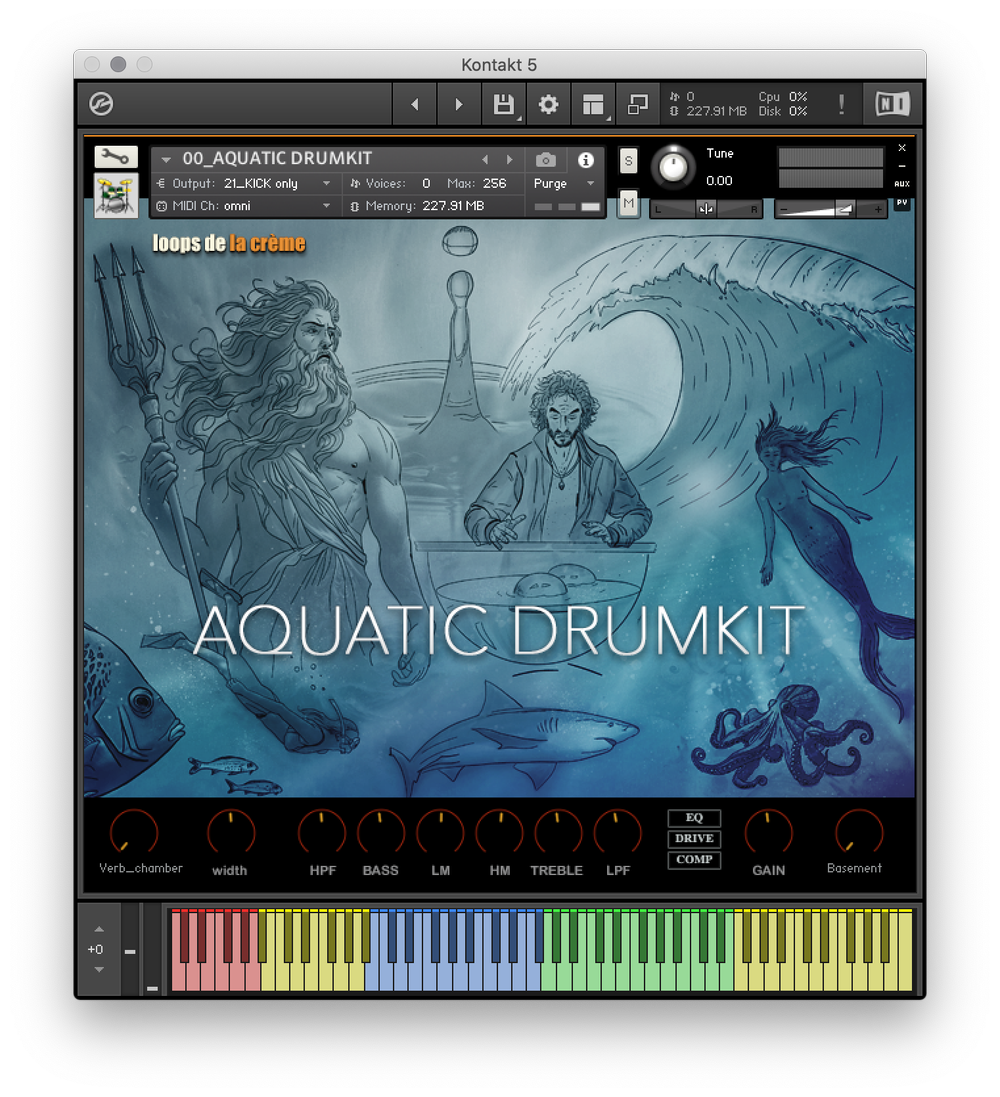Click the Native Instruments logo icon
The image size is (1000, 1097).
891,103
